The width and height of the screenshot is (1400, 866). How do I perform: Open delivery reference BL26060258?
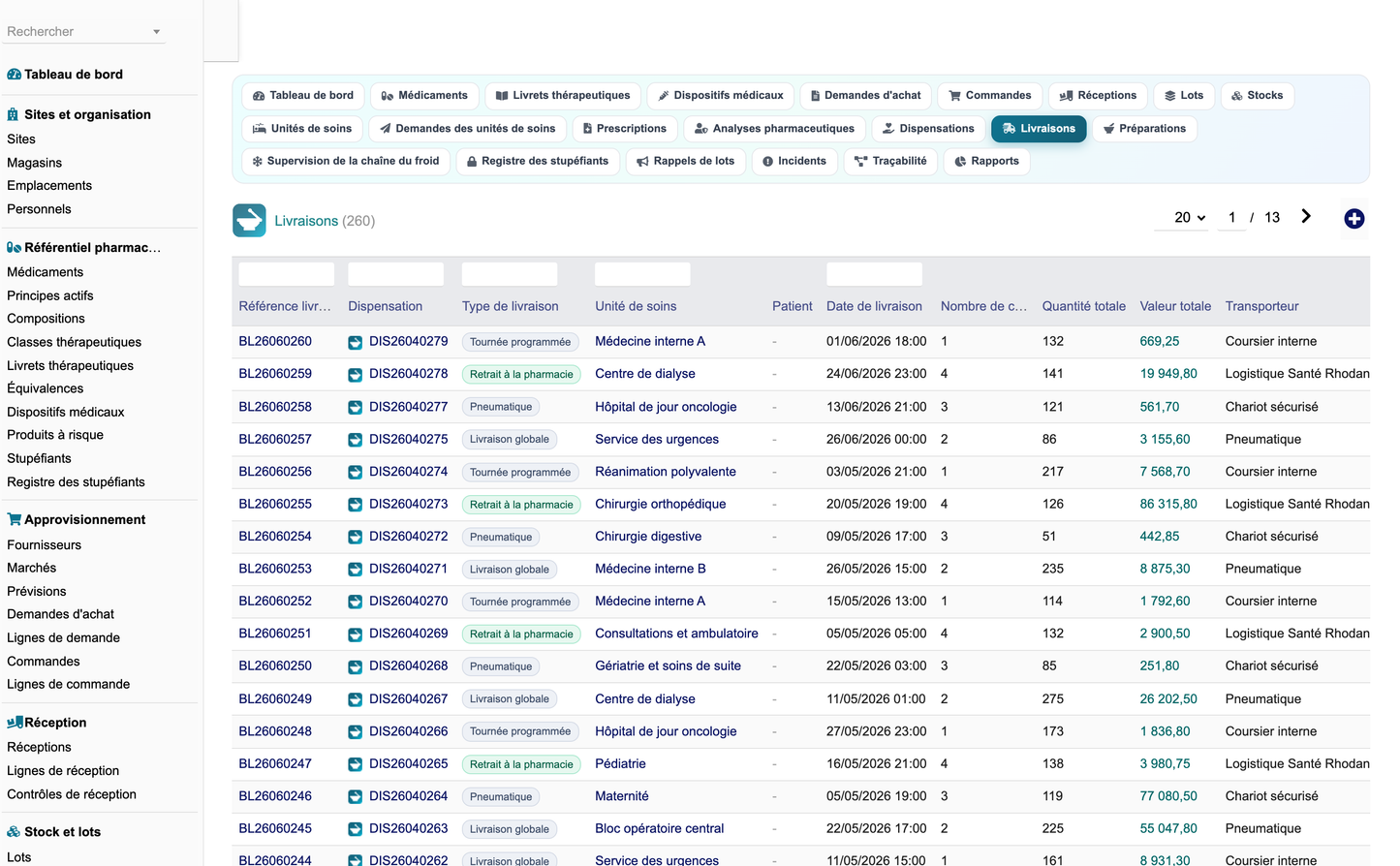(275, 407)
